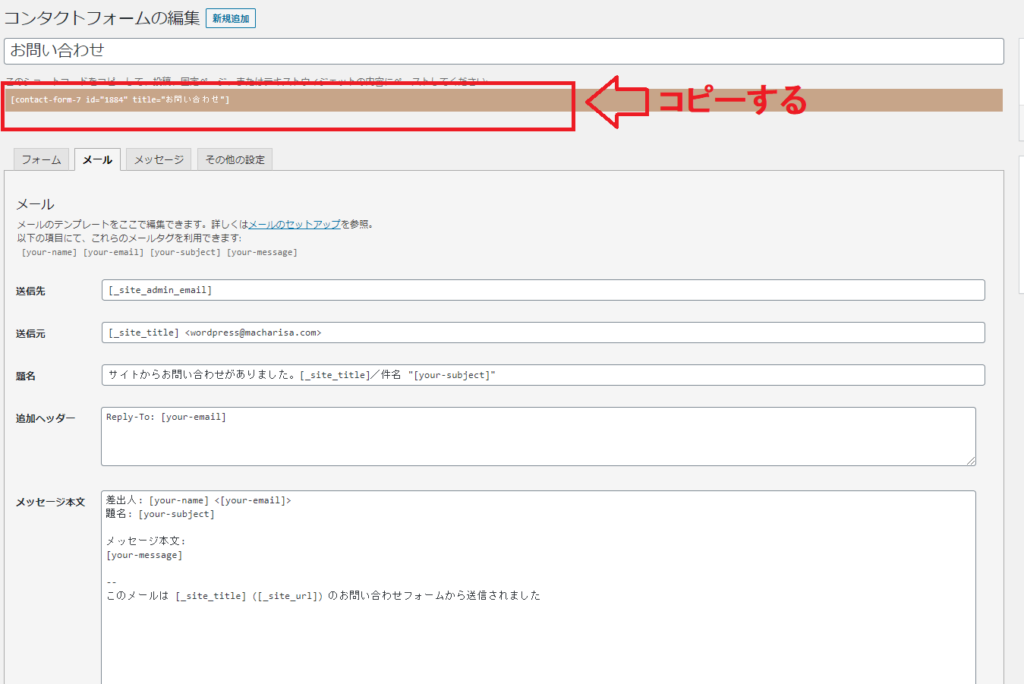The width and height of the screenshot is (1024, 684).
Task: Click the red コピーする label
Action: [x=730, y=101]
